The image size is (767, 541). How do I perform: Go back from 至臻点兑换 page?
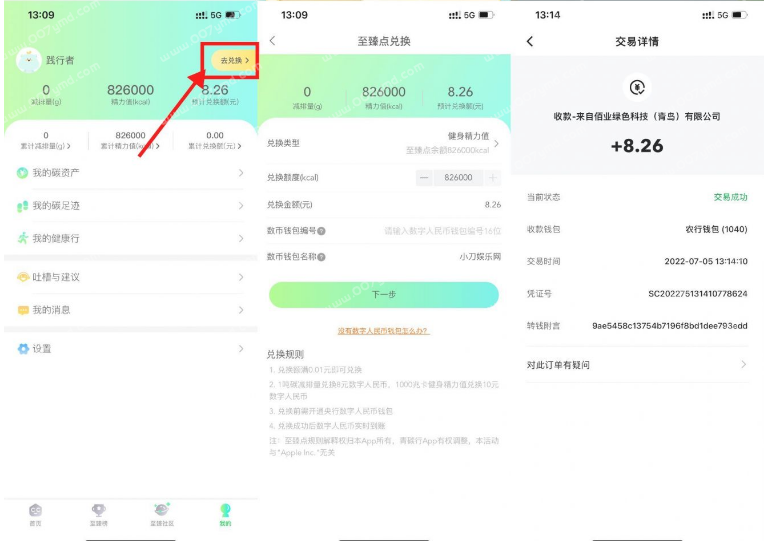[x=273, y=41]
